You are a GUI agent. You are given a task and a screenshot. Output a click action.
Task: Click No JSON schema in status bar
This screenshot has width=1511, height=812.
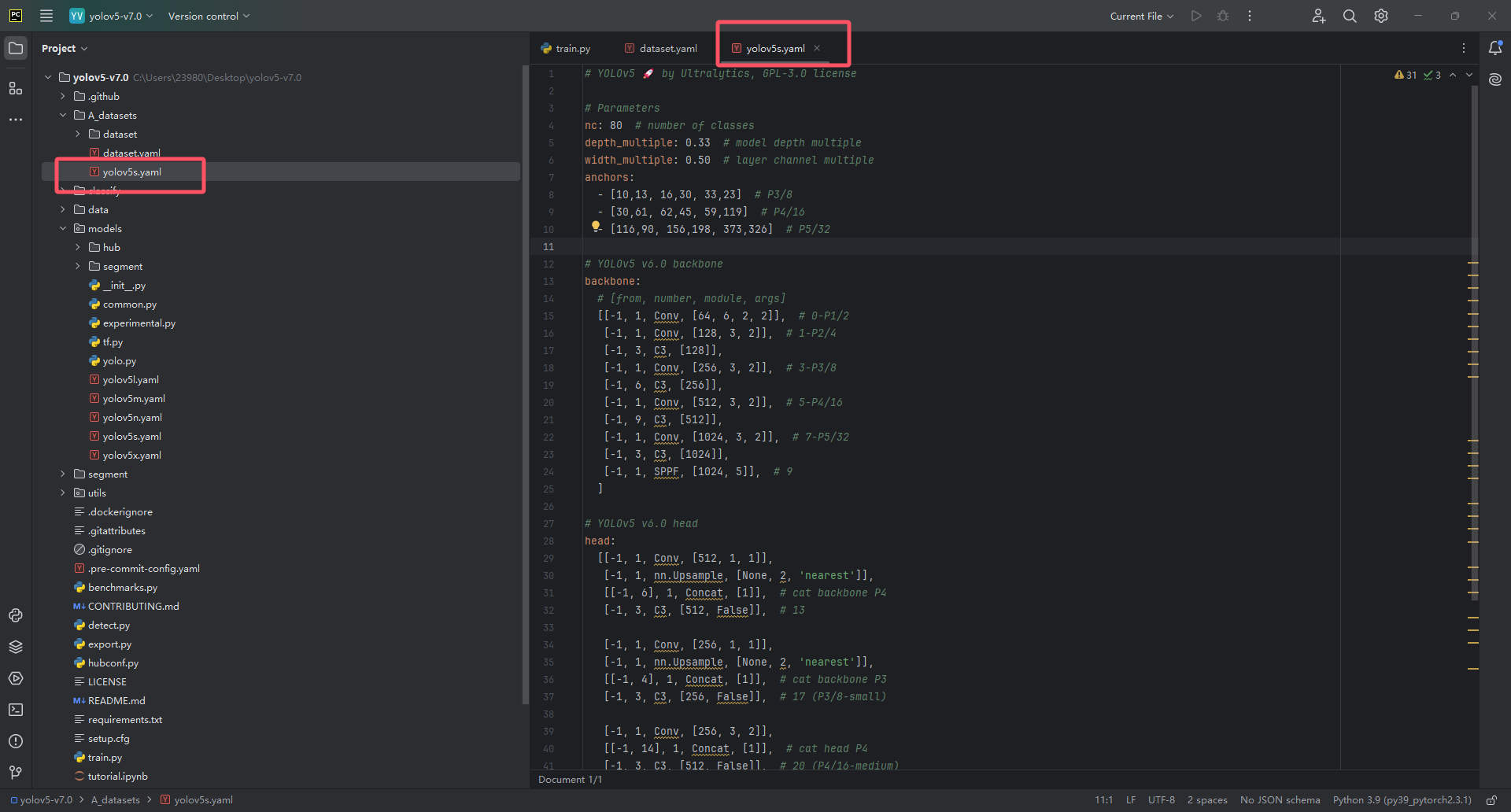1280,800
